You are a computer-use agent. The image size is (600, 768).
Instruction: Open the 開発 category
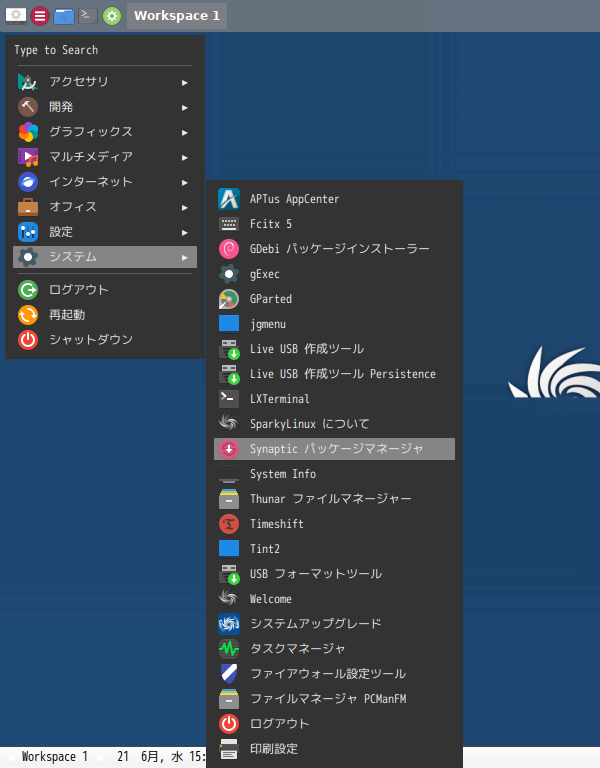click(x=105, y=107)
